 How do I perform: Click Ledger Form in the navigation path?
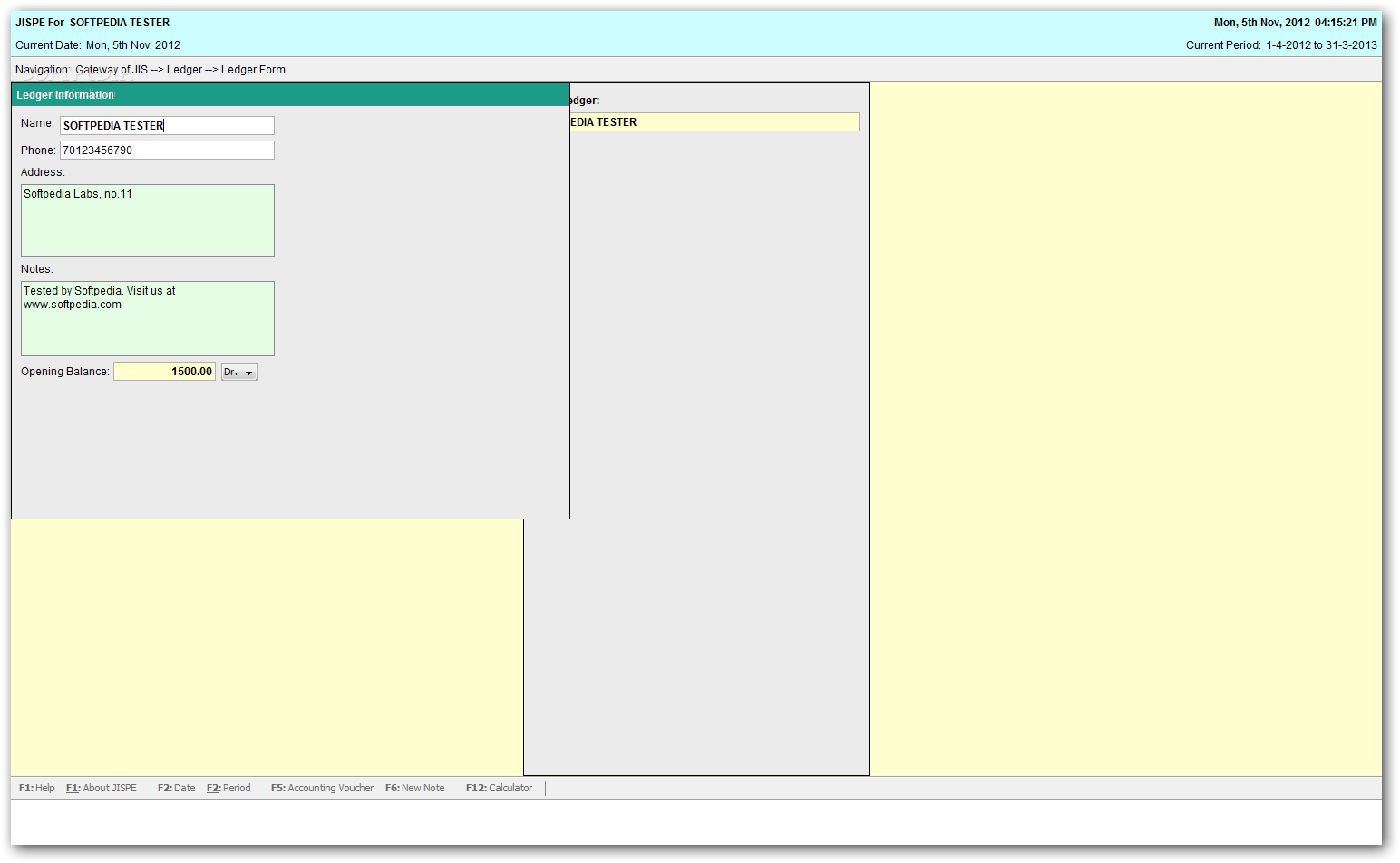tap(253, 70)
